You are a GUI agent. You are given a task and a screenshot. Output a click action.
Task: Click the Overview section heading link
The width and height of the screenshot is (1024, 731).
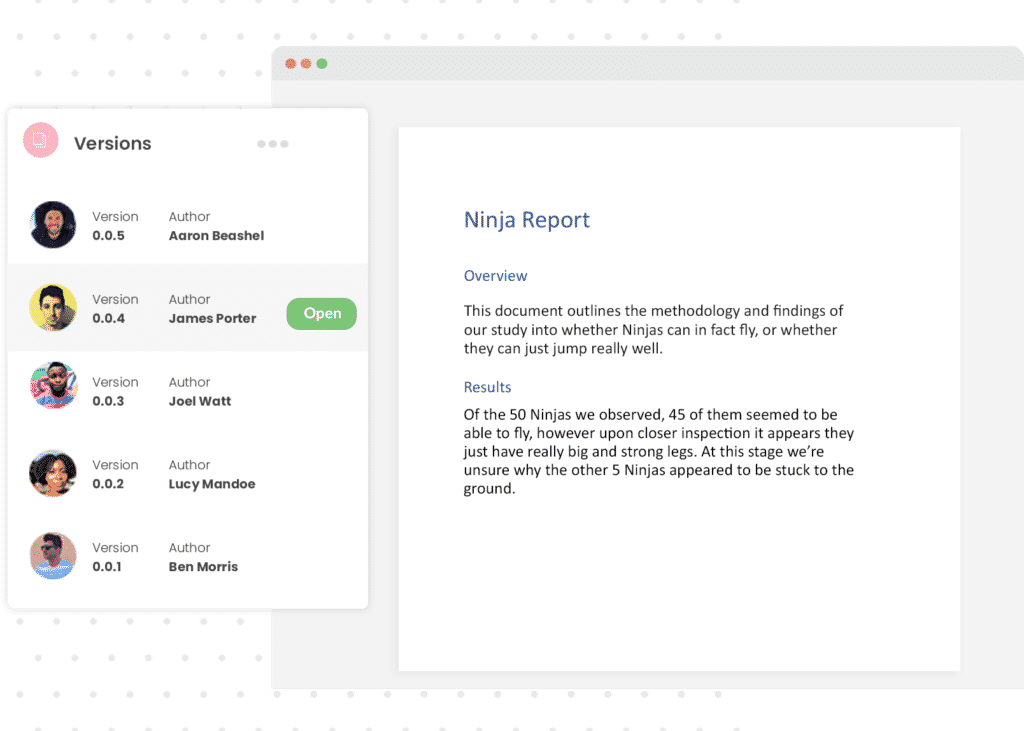pos(495,275)
